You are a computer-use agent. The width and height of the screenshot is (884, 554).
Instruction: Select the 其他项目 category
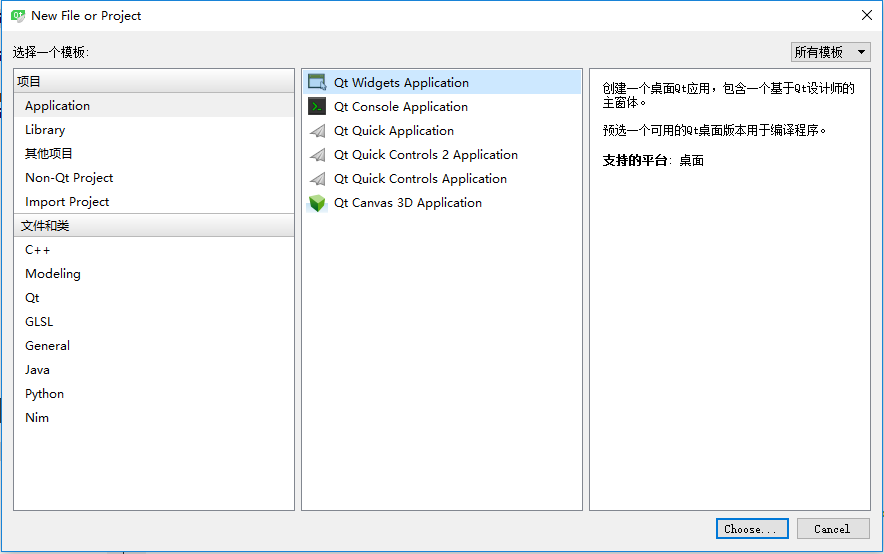[x=153, y=153]
